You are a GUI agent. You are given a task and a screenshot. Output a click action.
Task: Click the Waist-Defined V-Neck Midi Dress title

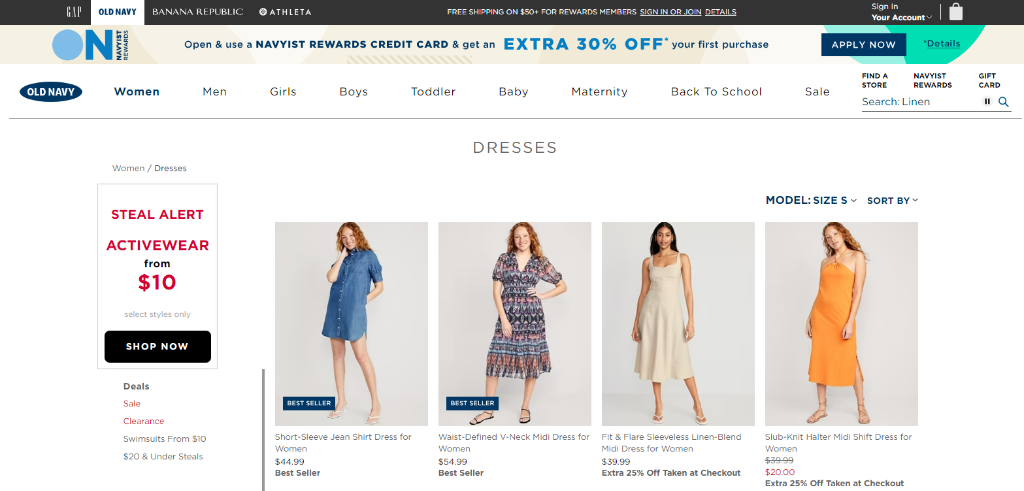click(x=514, y=443)
